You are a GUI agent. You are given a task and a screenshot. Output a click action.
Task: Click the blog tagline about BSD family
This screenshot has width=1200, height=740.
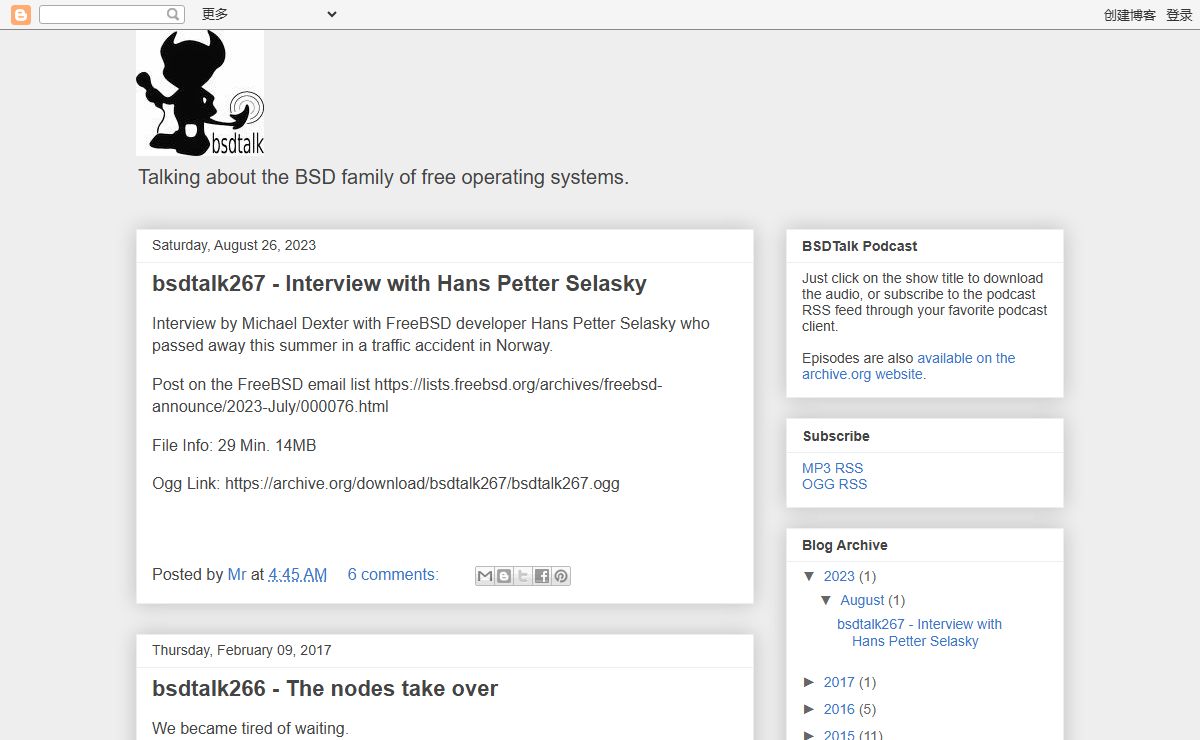point(384,177)
